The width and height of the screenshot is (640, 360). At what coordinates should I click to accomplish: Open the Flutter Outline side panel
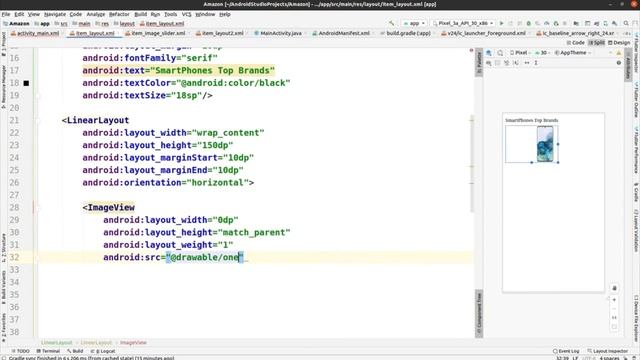click(x=636, y=100)
